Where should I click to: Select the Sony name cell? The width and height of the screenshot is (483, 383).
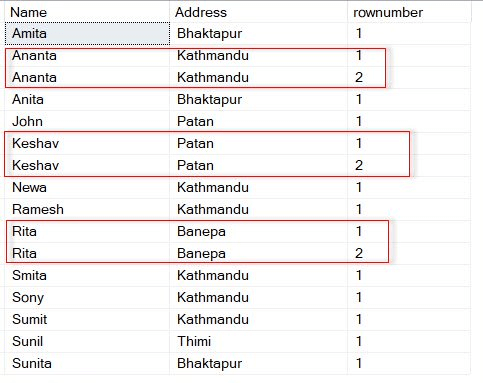pyautogui.click(x=87, y=297)
